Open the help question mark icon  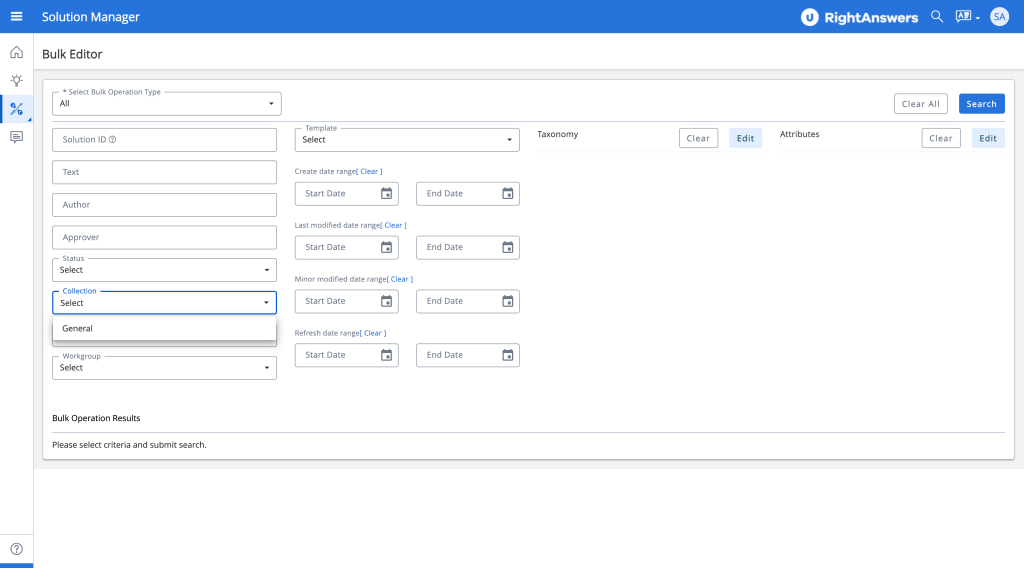(x=16, y=549)
